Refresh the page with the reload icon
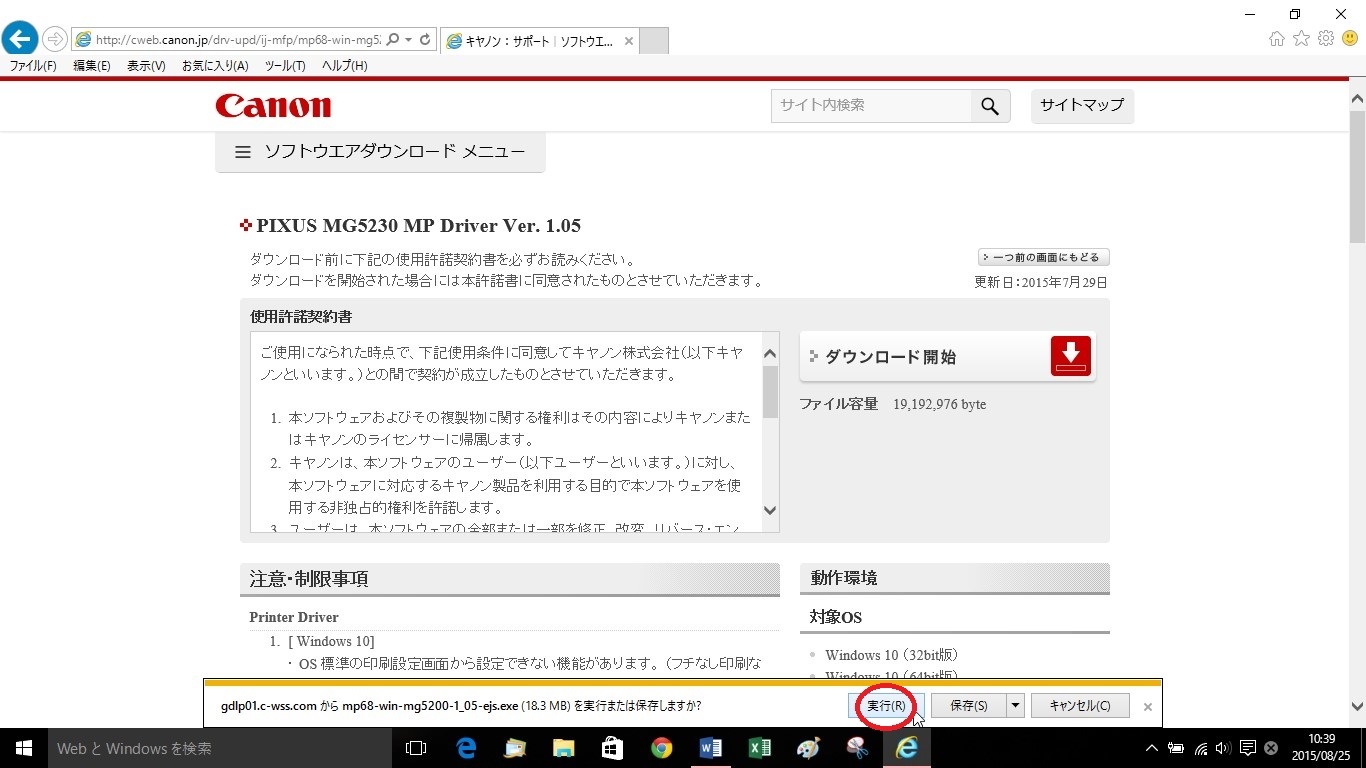 pos(425,40)
